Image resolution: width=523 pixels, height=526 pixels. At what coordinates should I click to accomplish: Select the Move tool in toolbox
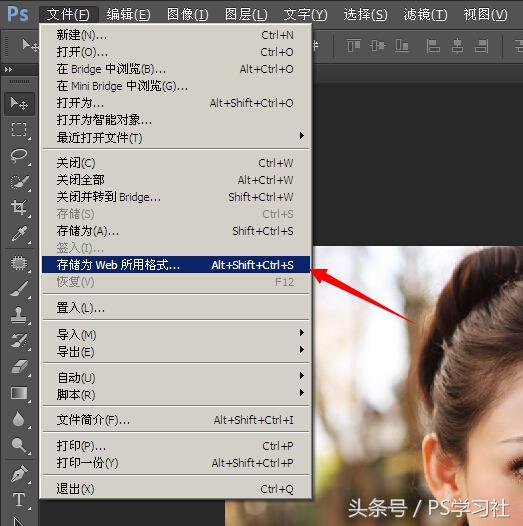19,104
